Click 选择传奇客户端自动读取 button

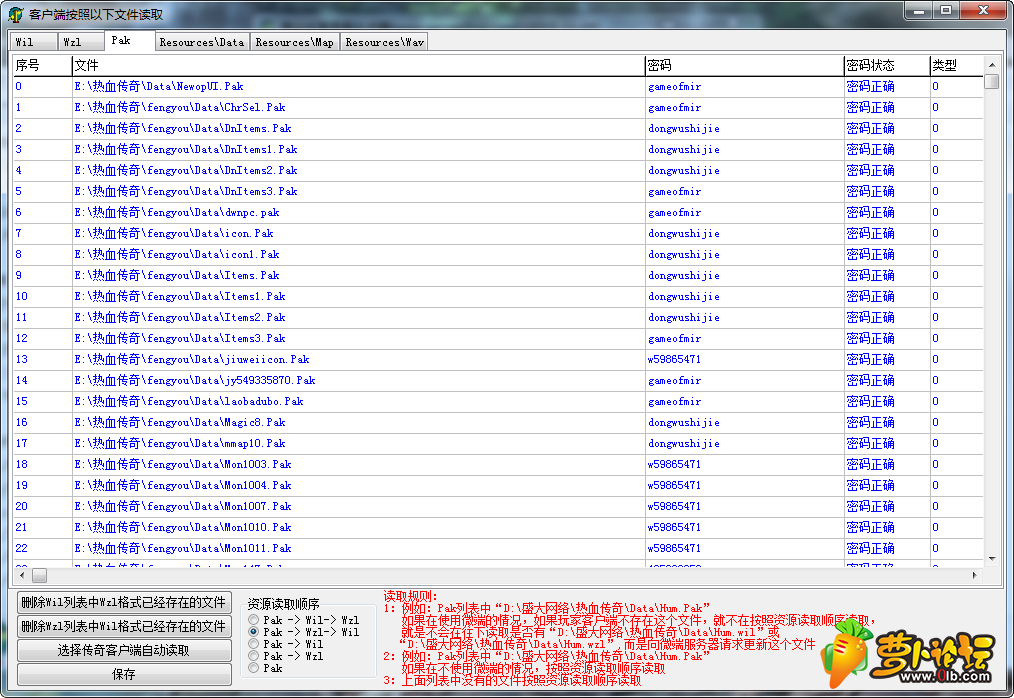coord(124,650)
